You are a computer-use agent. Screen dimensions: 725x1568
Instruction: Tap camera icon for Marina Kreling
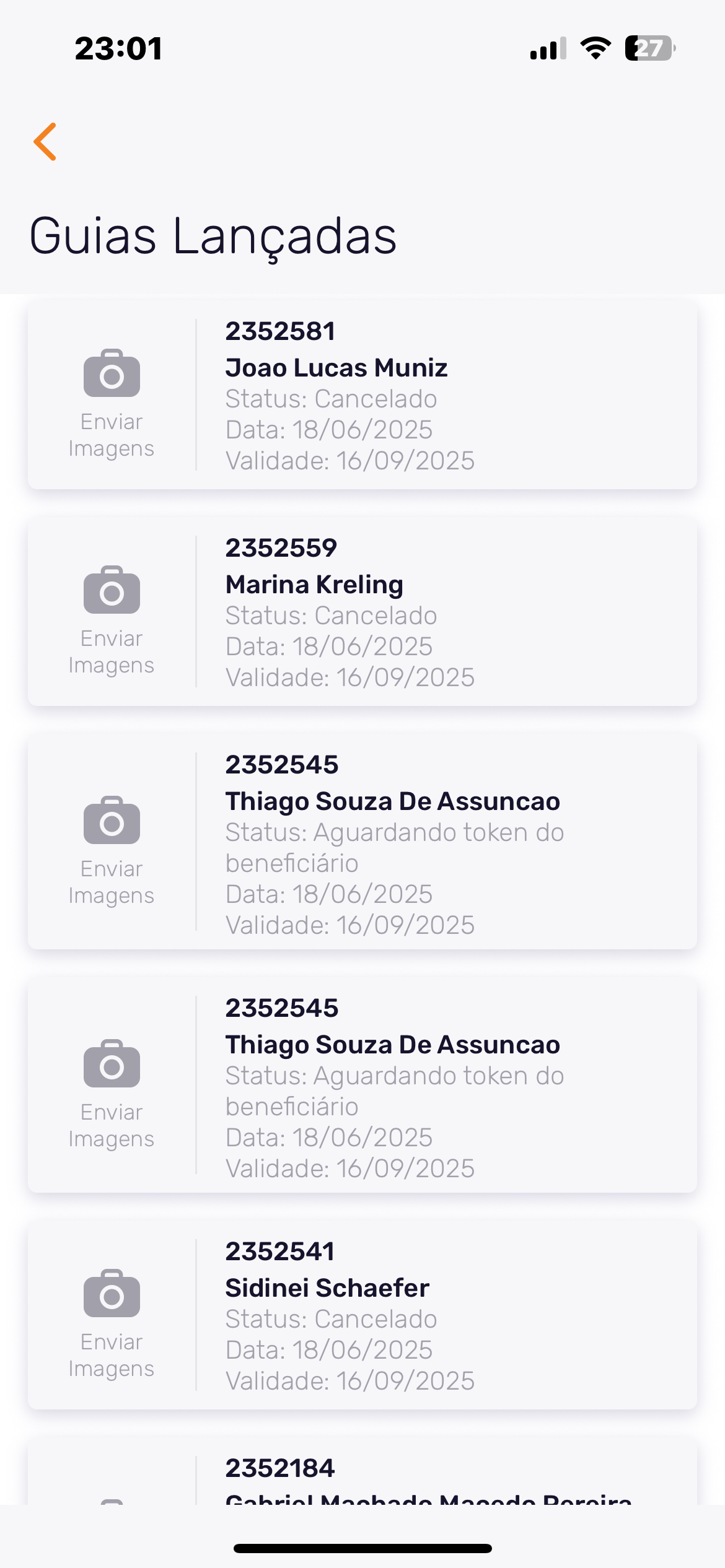click(x=112, y=590)
